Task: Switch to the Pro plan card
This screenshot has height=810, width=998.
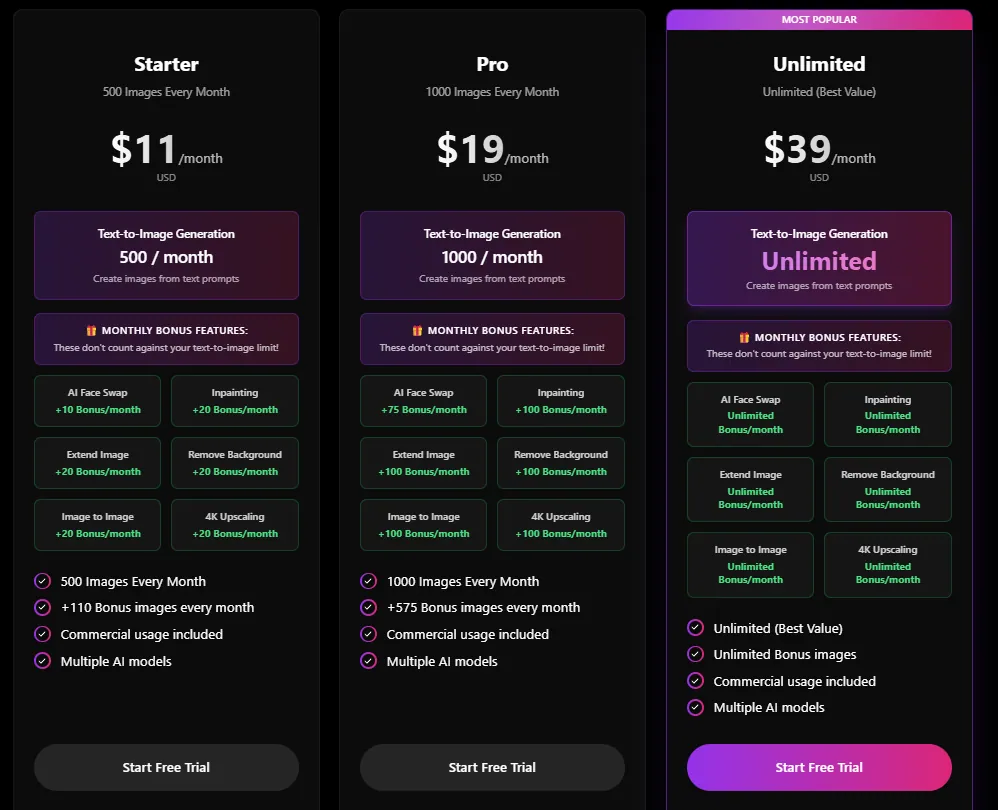Action: (492, 64)
